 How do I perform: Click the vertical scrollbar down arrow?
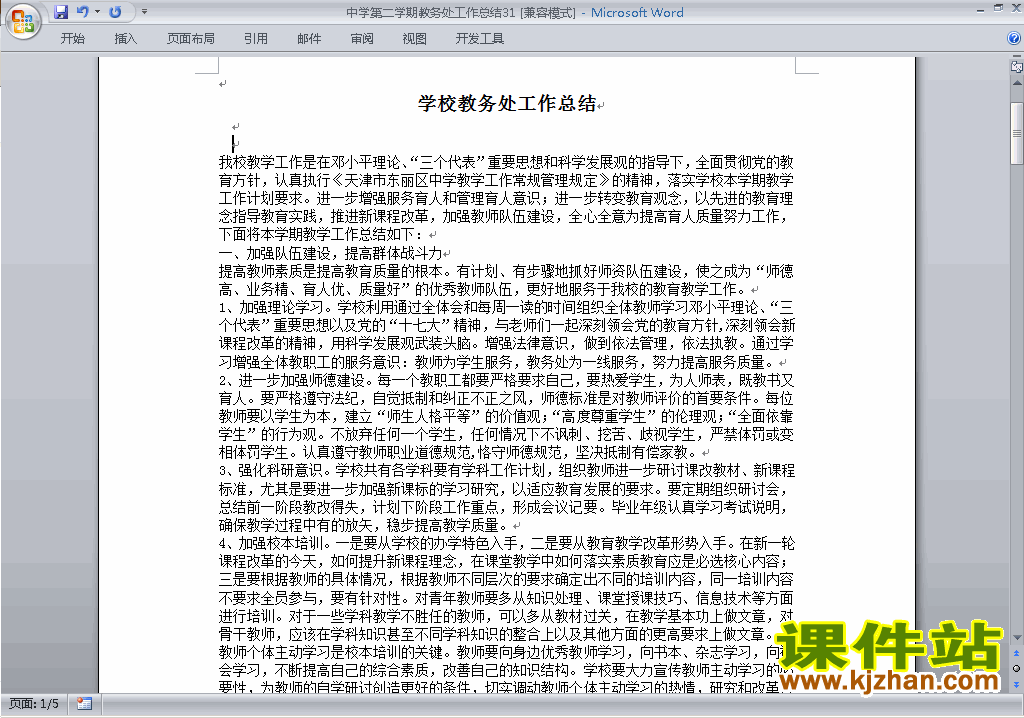(x=1017, y=638)
